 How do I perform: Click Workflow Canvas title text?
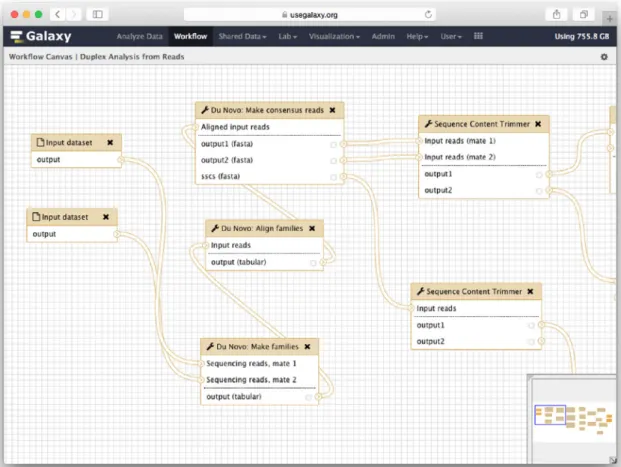[96, 57]
